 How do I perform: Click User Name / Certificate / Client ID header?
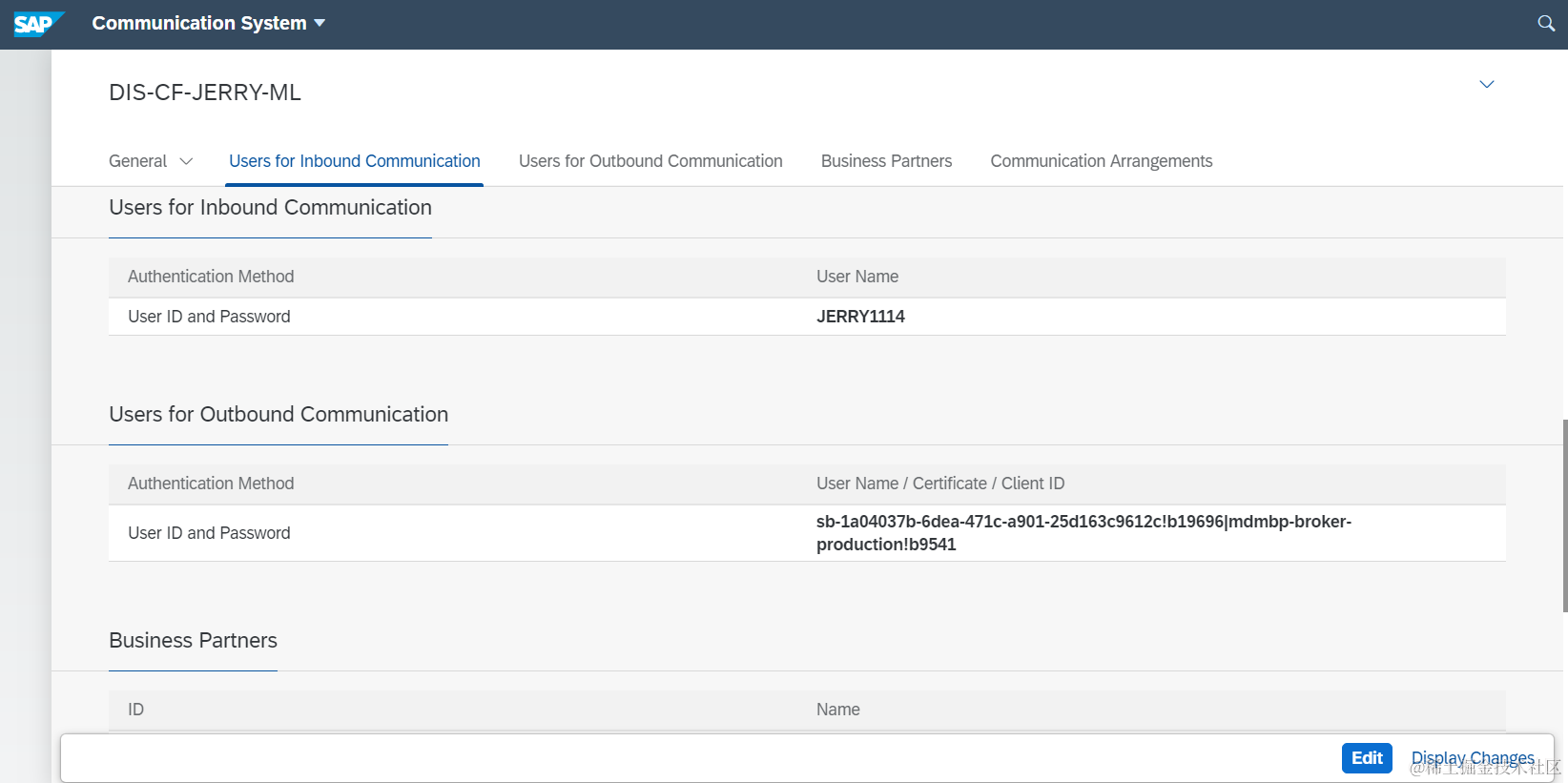(x=940, y=484)
